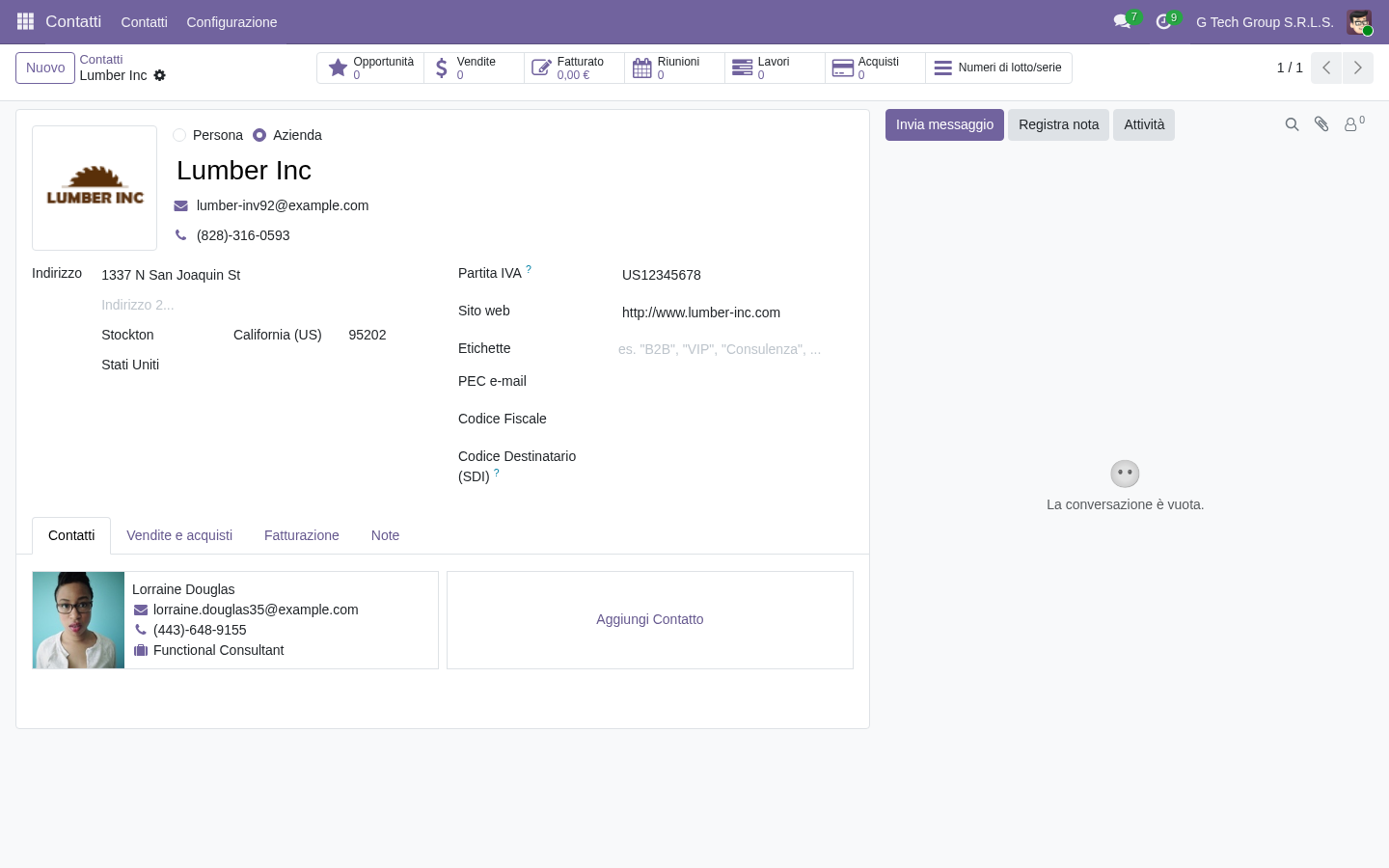The height and width of the screenshot is (868, 1389).
Task: Open the California (US) state dropdown
Action: tap(283, 335)
